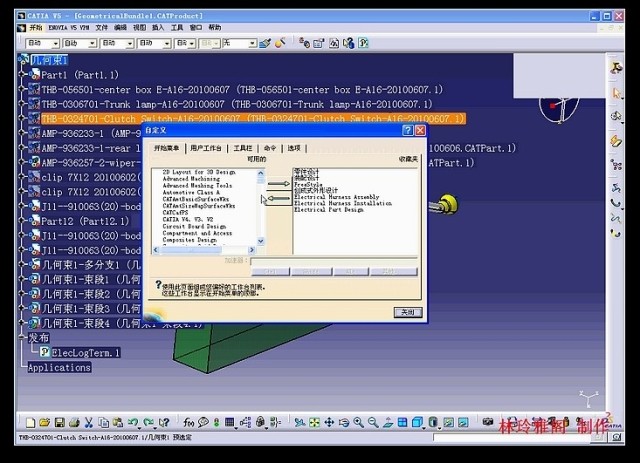Click the Save disk icon
The width and height of the screenshot is (640, 463).
[60, 423]
